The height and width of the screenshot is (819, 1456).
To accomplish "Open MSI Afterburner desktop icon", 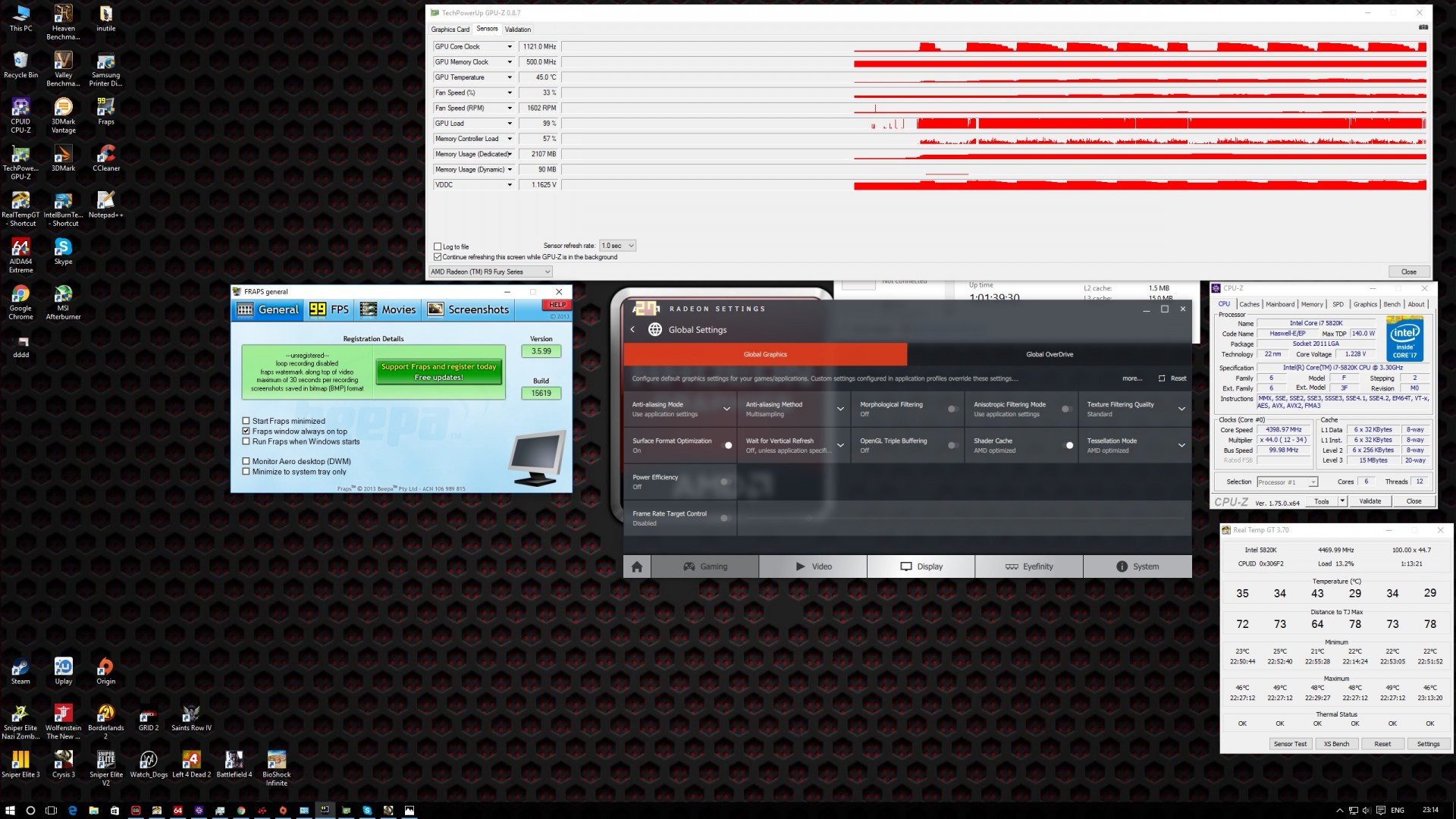I will [x=63, y=302].
